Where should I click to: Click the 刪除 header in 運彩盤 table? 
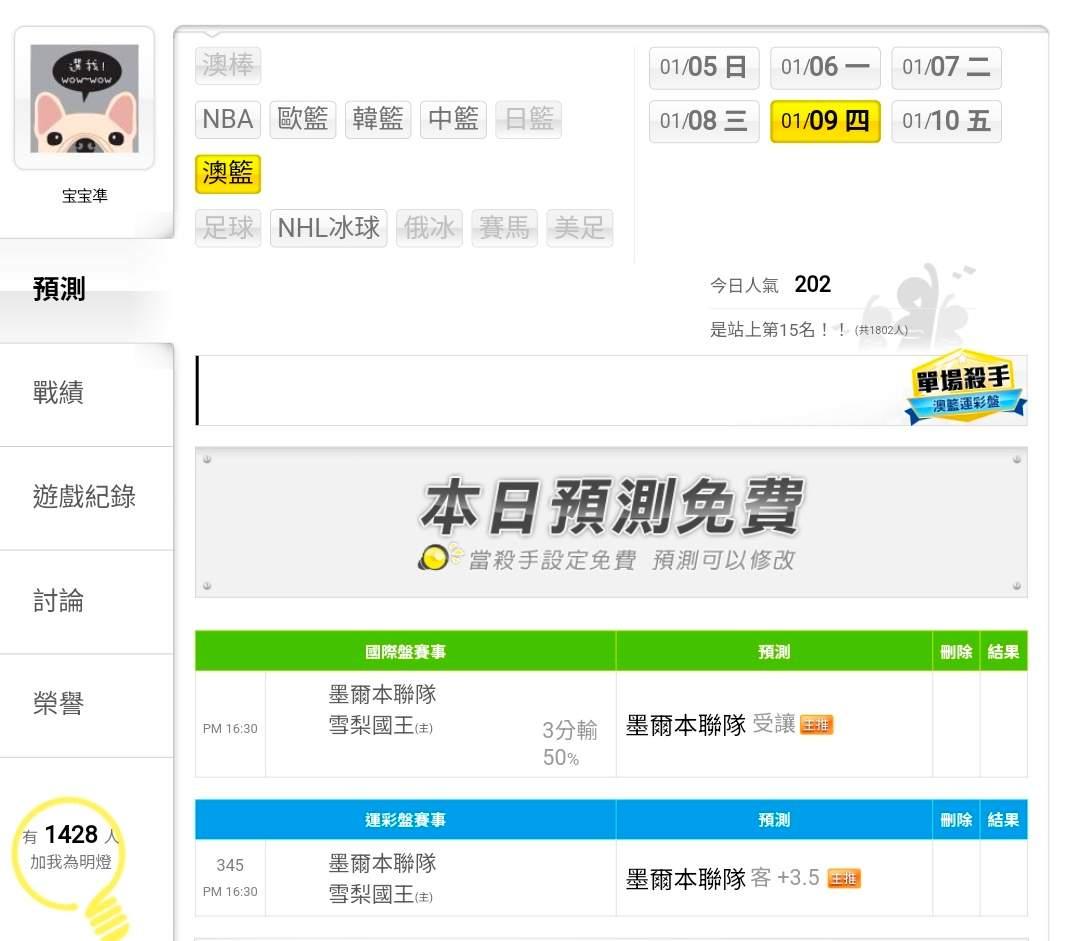pyautogui.click(x=956, y=820)
